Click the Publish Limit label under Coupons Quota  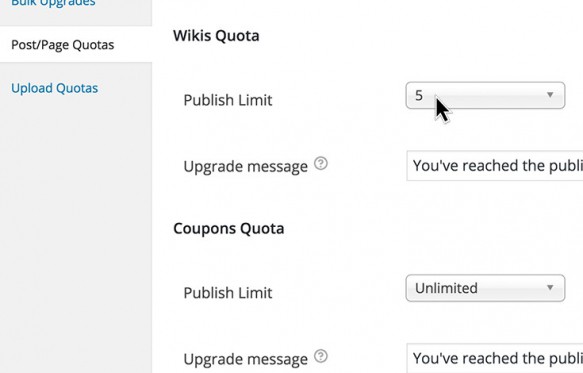228,293
